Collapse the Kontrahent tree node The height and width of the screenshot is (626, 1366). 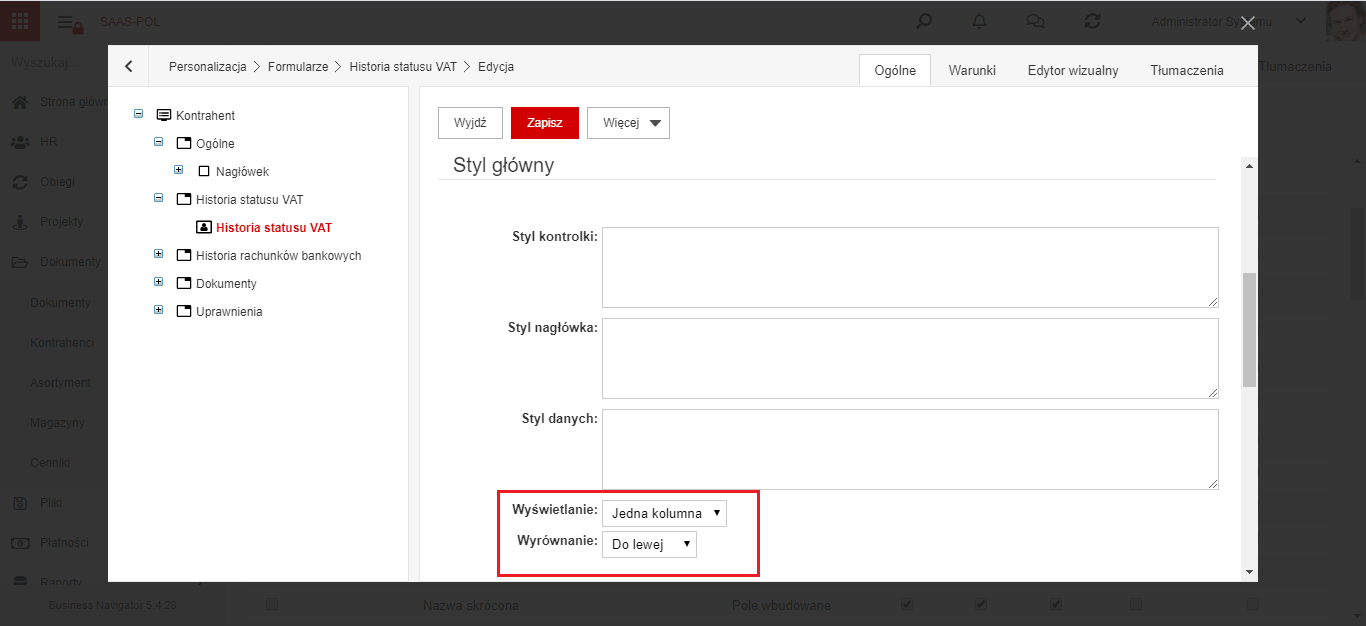[138, 115]
